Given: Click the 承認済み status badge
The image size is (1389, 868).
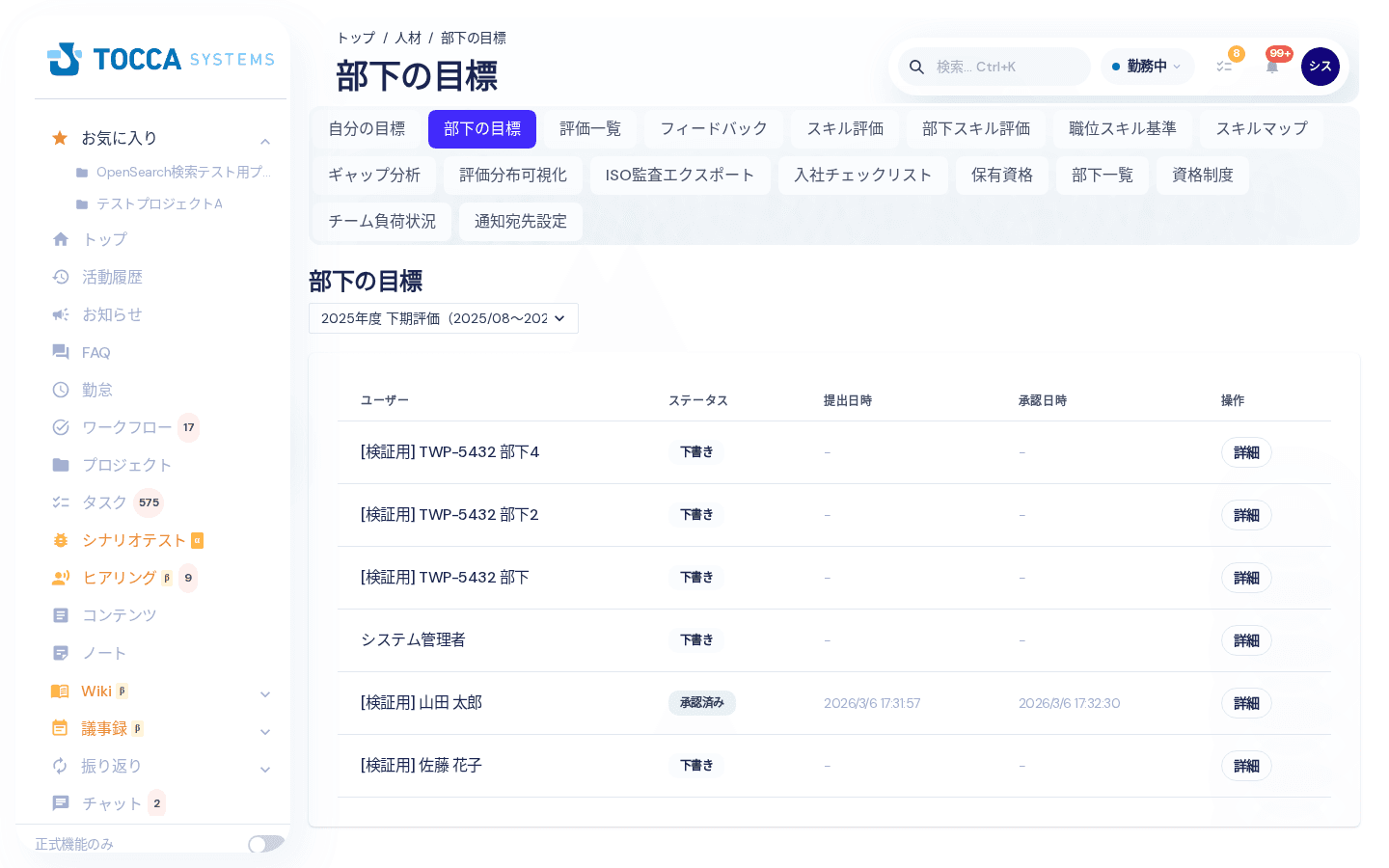Looking at the screenshot, I should pos(702,703).
